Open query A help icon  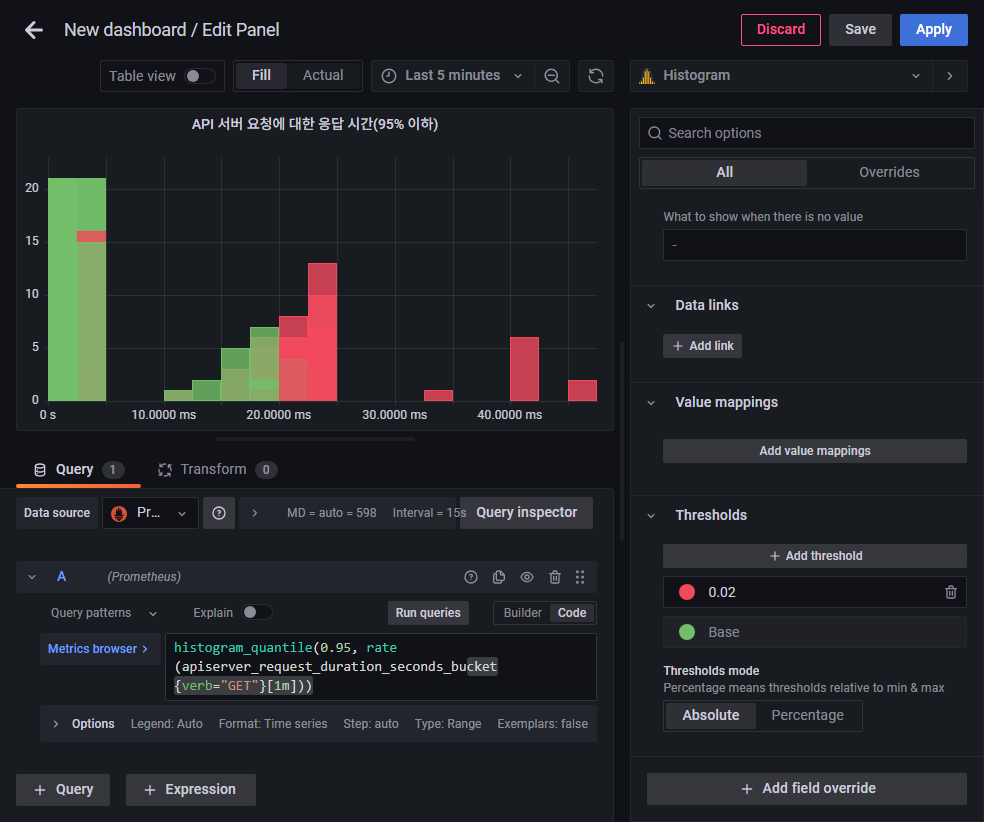tap(471, 577)
